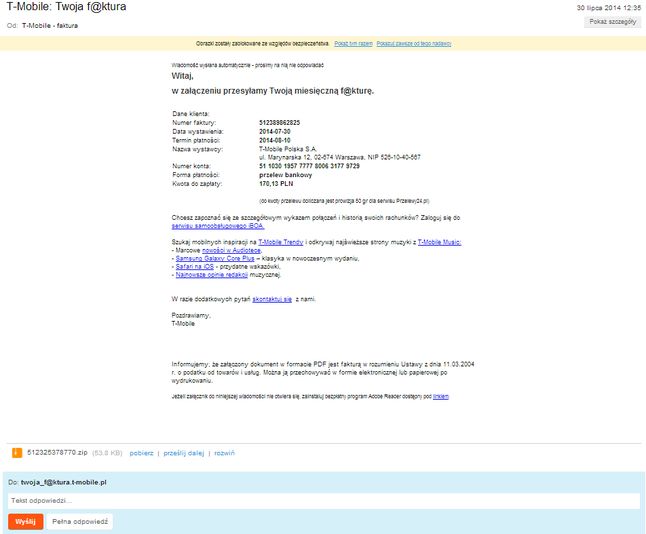Click payment deadline '2014-08-10'
This screenshot has height=534, width=646.
274,141
